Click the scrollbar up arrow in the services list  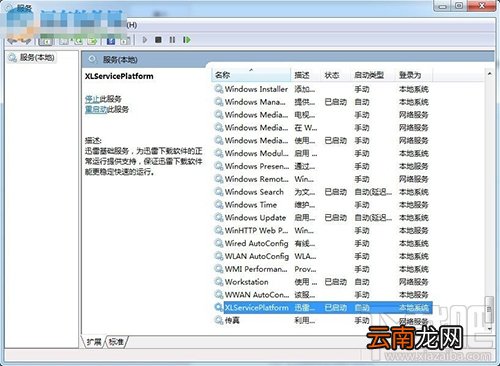click(489, 73)
